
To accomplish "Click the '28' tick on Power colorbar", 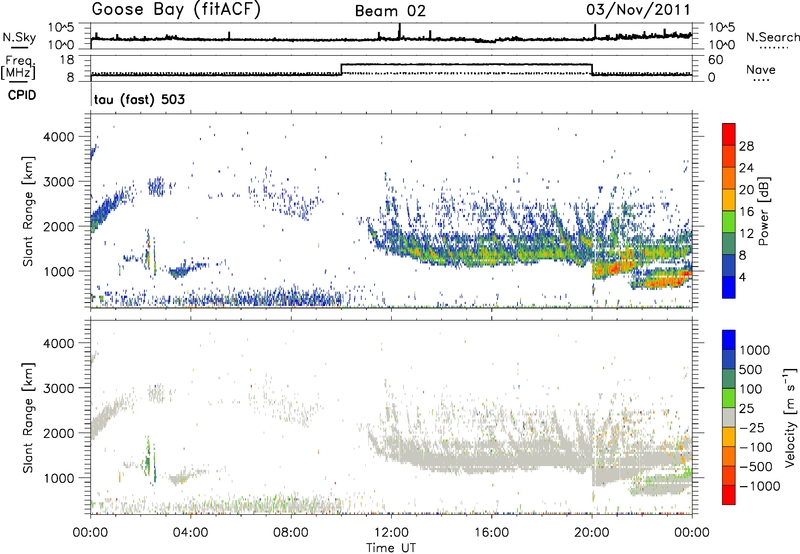I will click(746, 146).
